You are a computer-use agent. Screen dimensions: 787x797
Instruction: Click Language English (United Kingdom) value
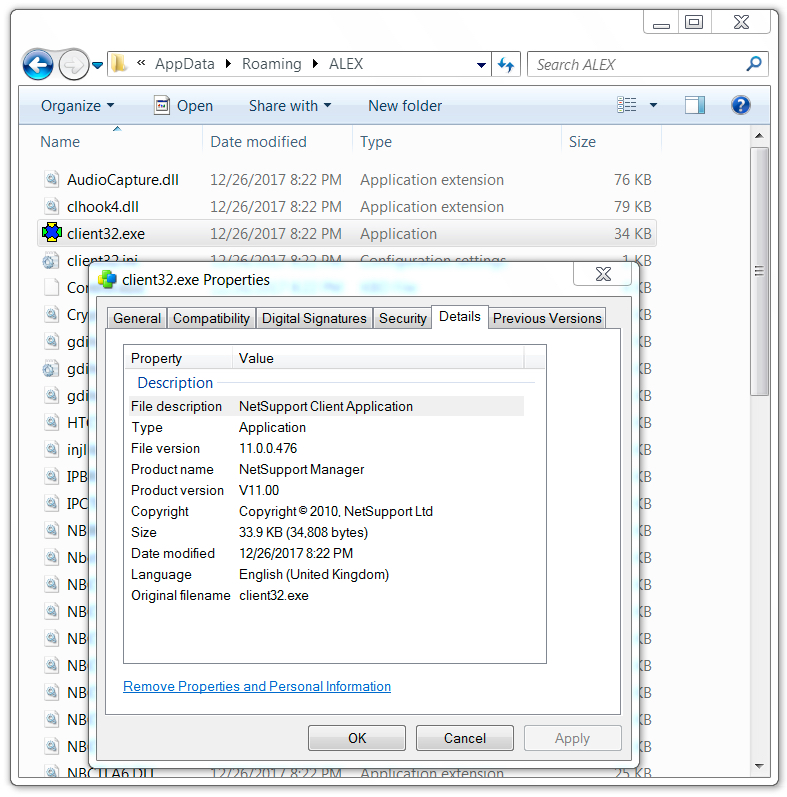(314, 574)
